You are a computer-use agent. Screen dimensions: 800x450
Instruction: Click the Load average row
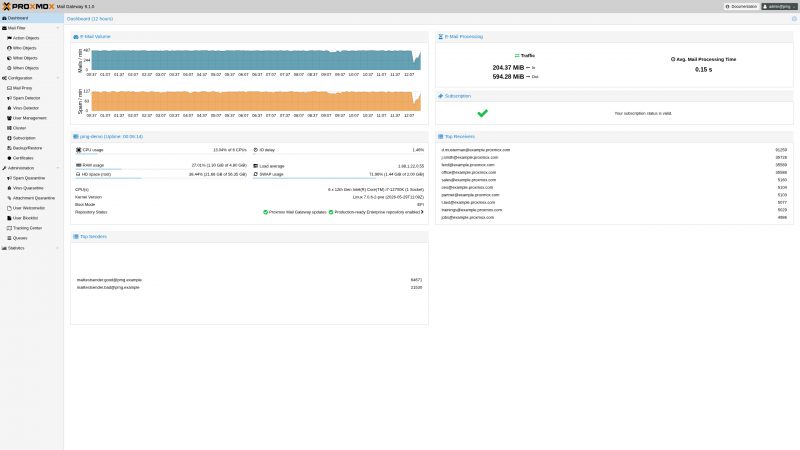click(x=338, y=166)
